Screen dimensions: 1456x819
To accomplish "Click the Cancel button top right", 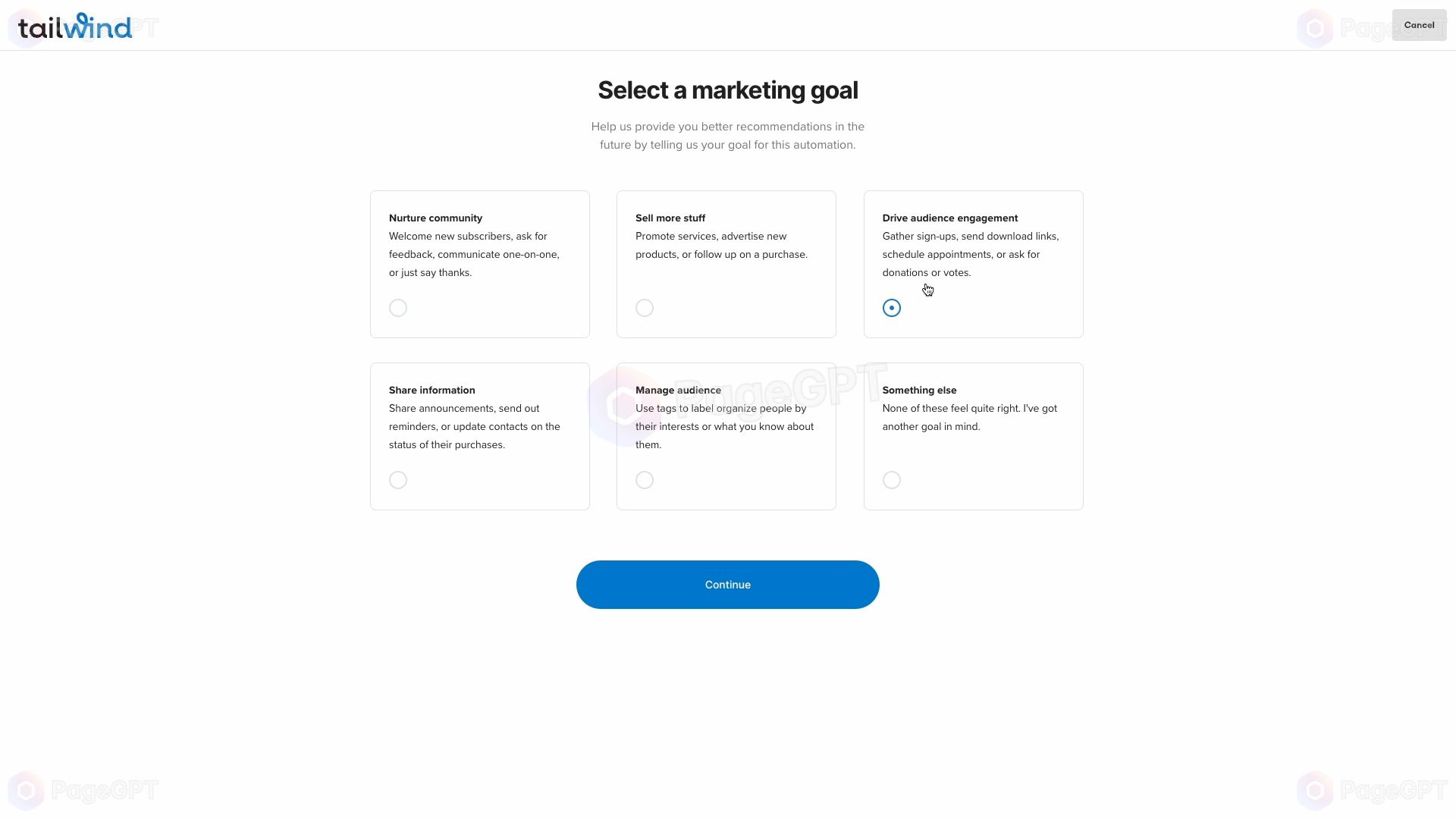I will 1419,24.
